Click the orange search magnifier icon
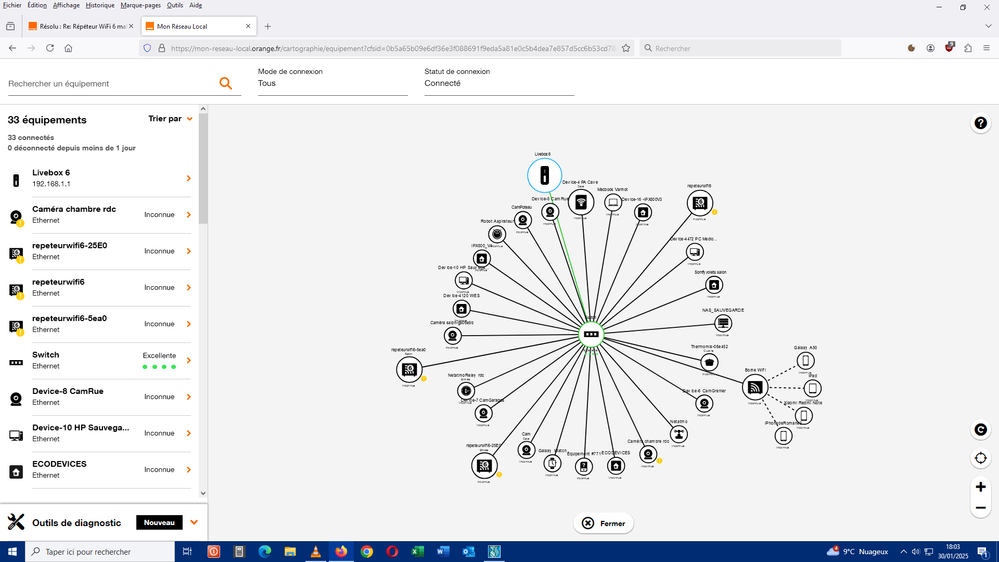 tap(226, 84)
